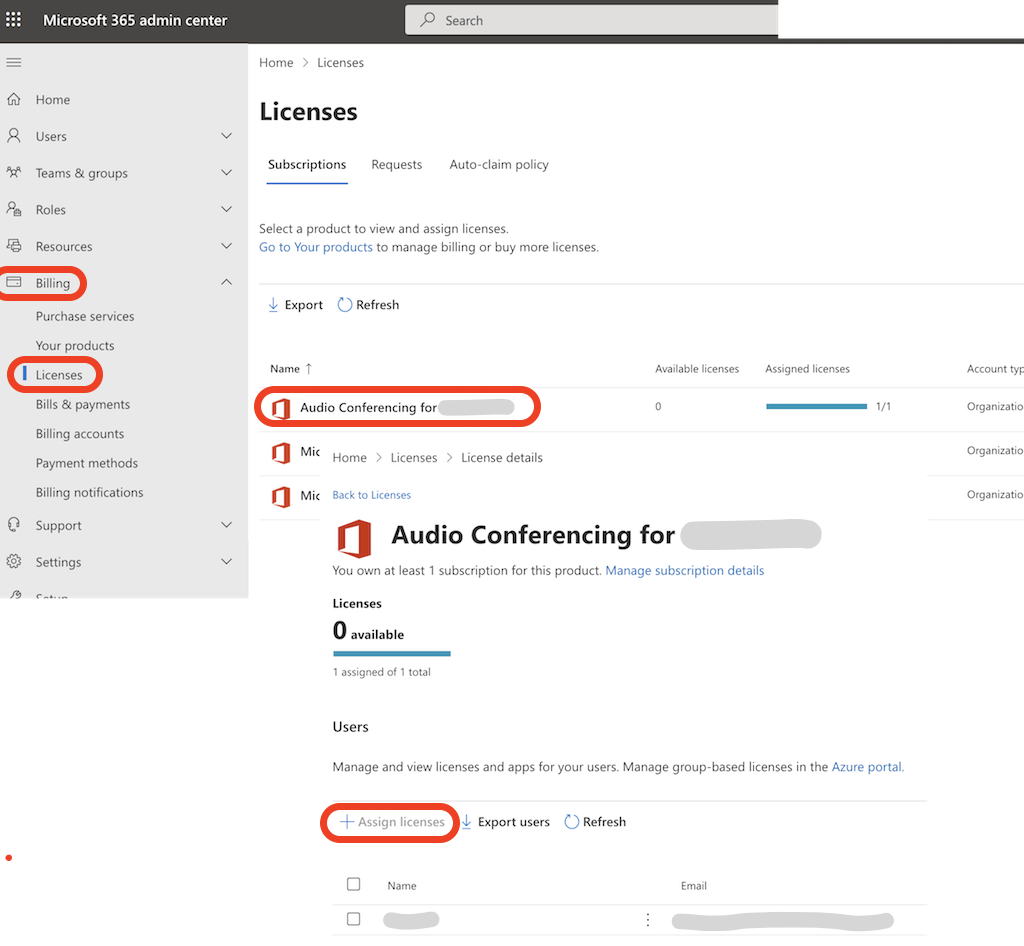The height and width of the screenshot is (946, 1024).
Task: Click the Office icon beside Audio Conferencing
Action: tap(280, 408)
